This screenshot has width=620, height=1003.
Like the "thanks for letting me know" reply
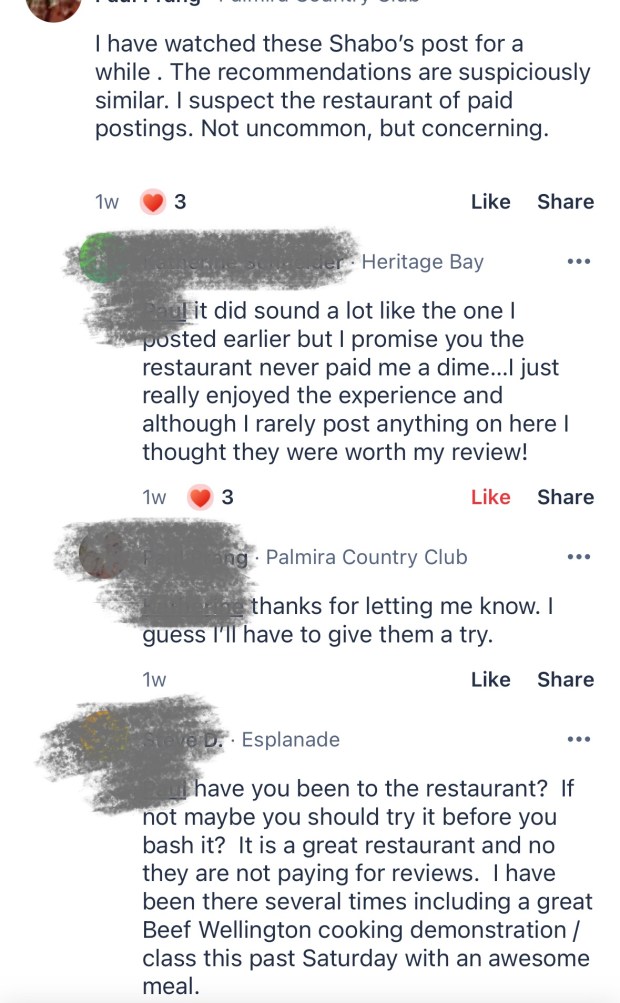(x=490, y=680)
